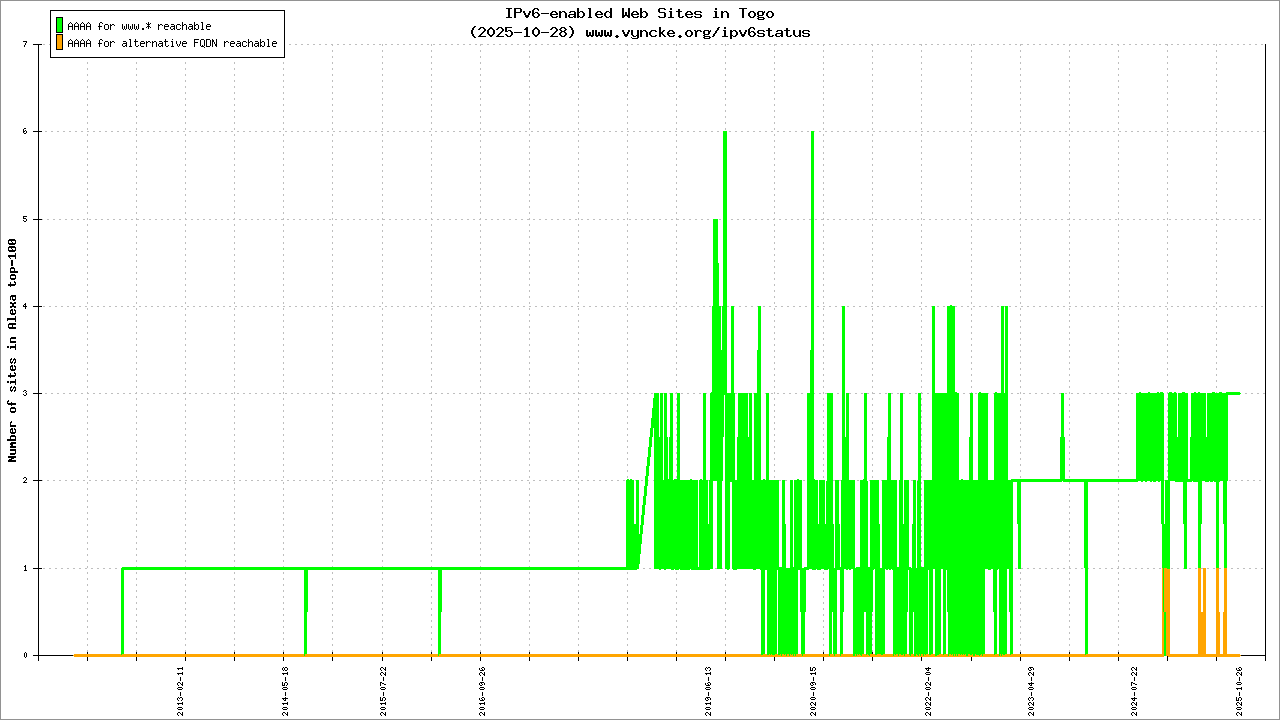This screenshot has width=1280, height=720.
Task: Click the 2020-09-15 x-axis date label
Action: [813, 691]
